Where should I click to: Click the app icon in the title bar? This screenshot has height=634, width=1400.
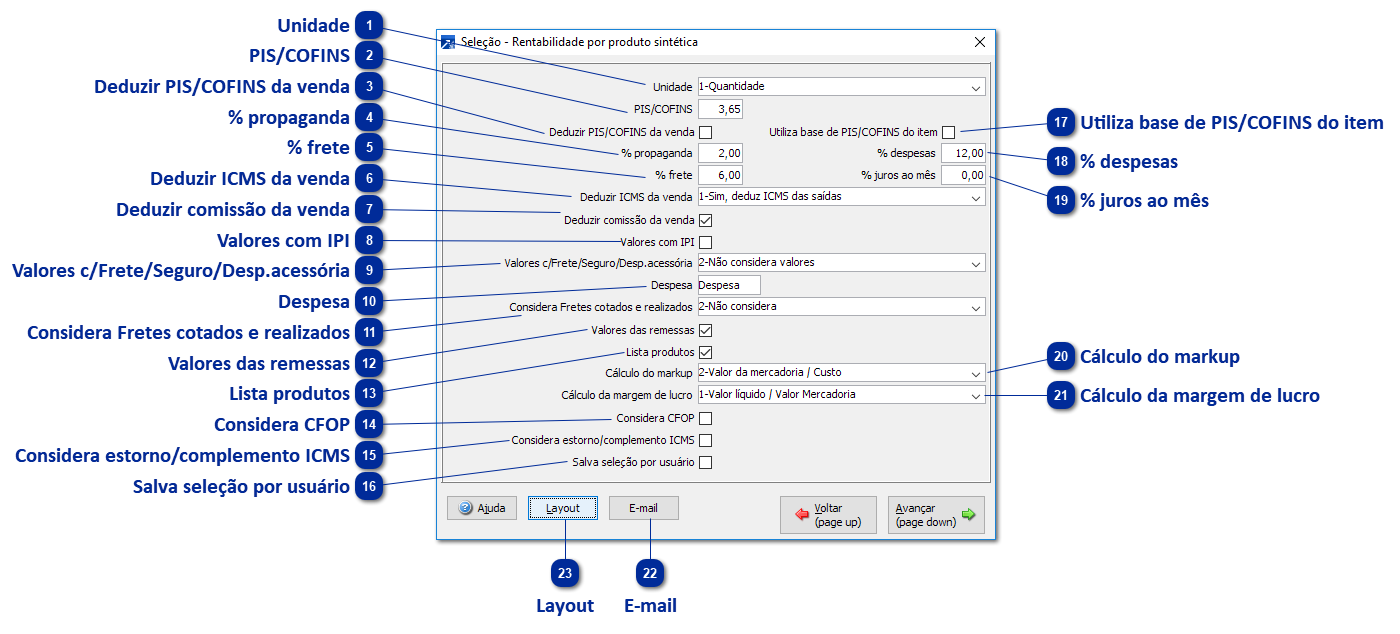tap(449, 43)
